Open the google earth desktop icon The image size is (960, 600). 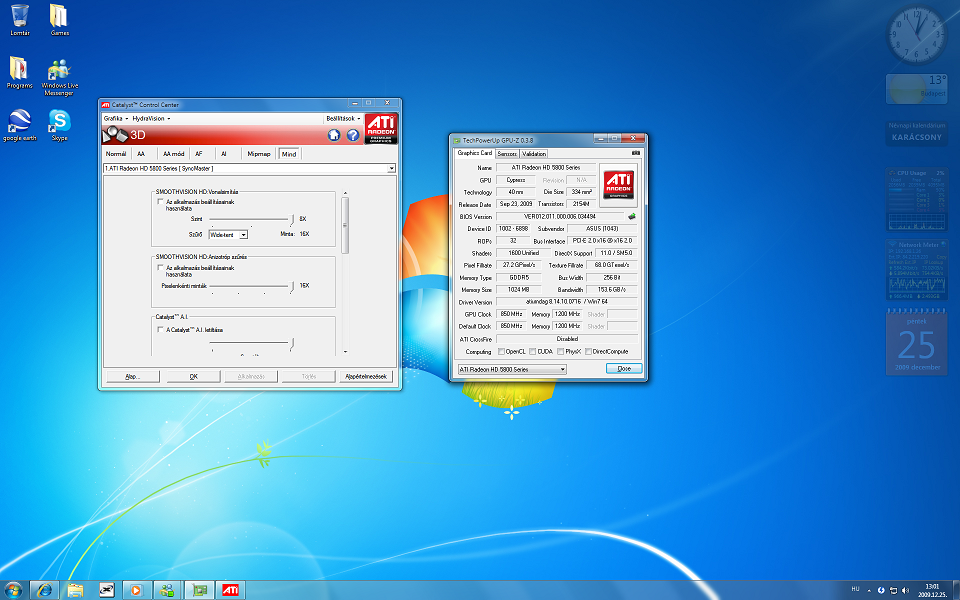click(x=20, y=125)
